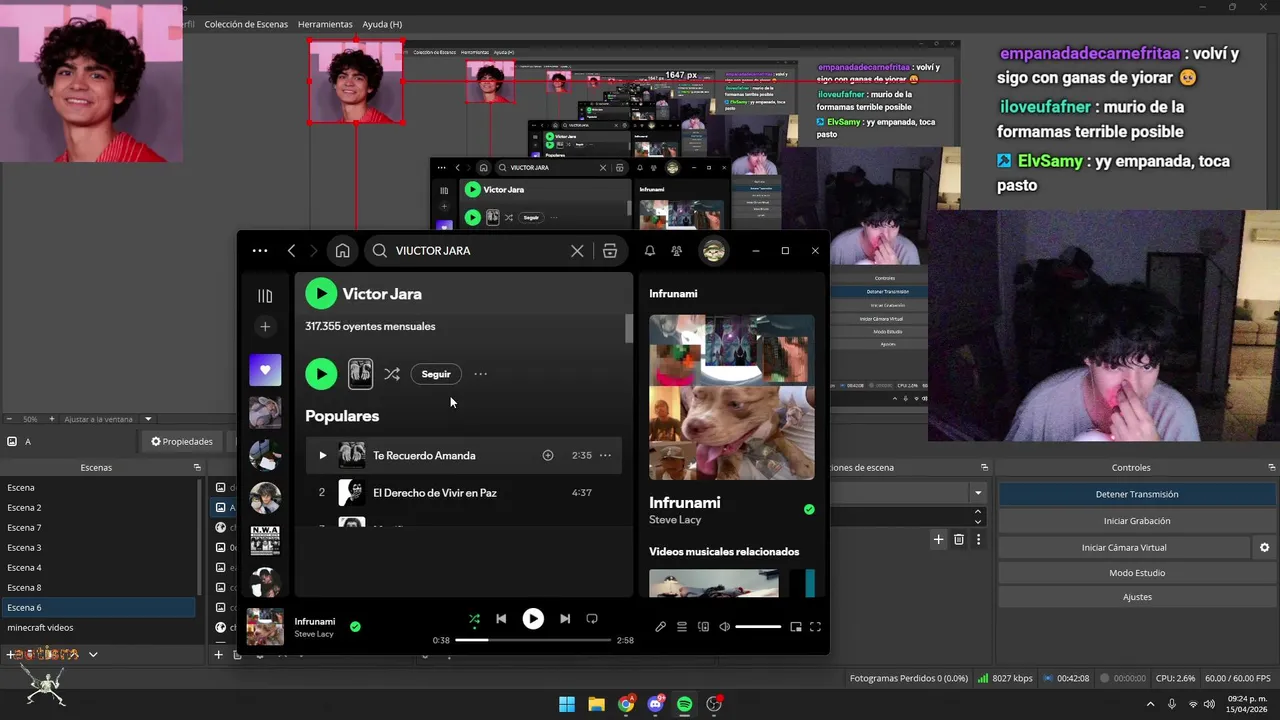Toggle shuffle in Spotify player bar
Screen dimensions: 1280x720
click(x=474, y=619)
